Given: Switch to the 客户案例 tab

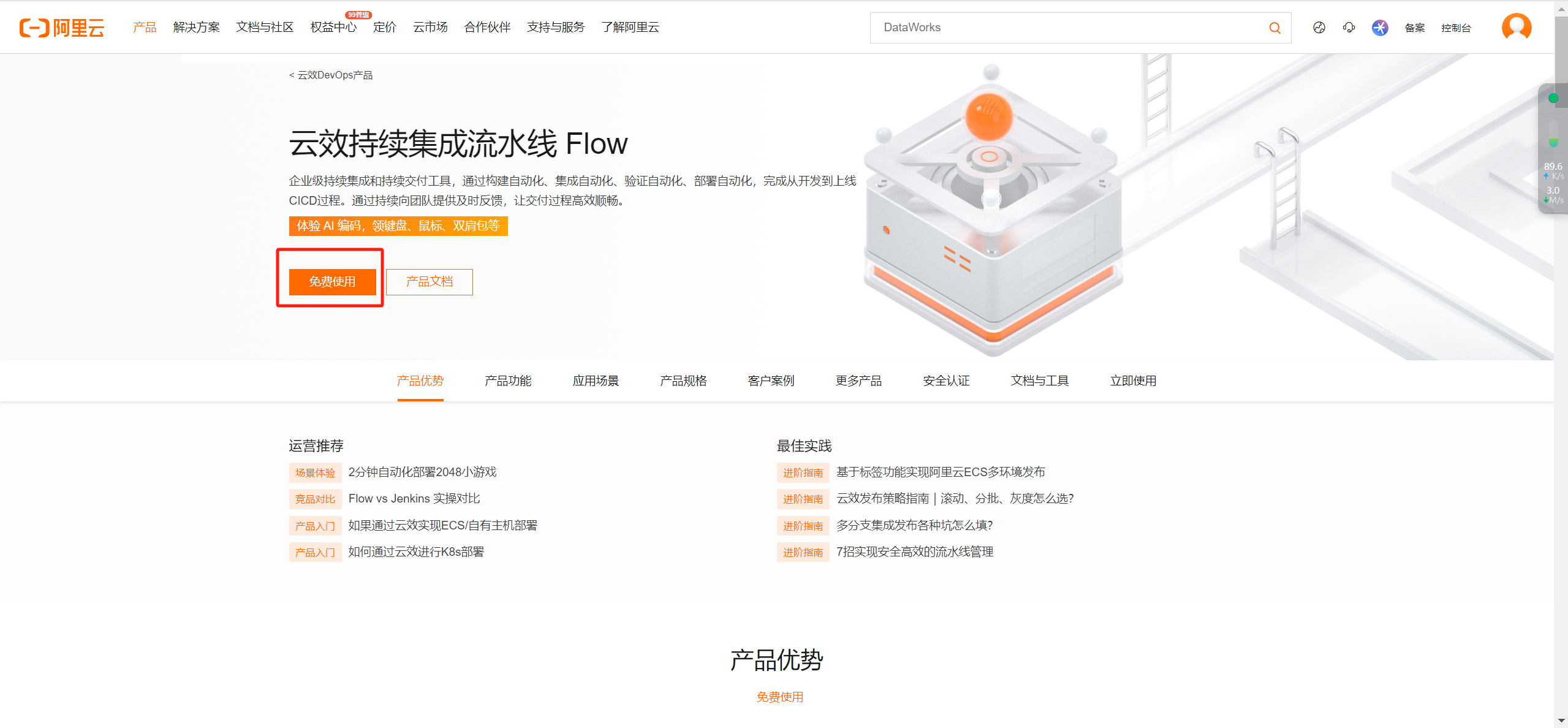Looking at the screenshot, I should [771, 381].
